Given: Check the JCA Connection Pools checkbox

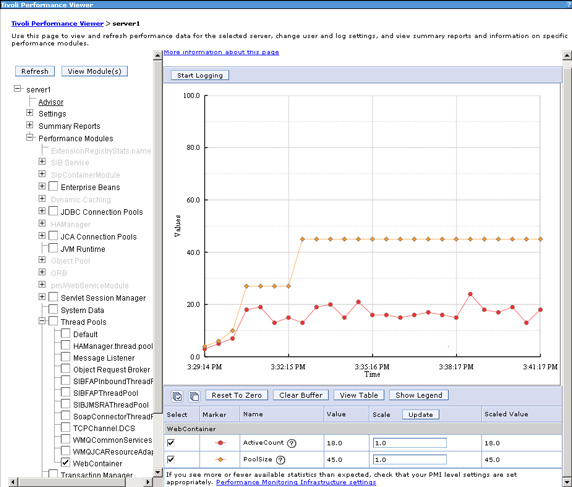Looking at the screenshot, I should pos(53,236).
